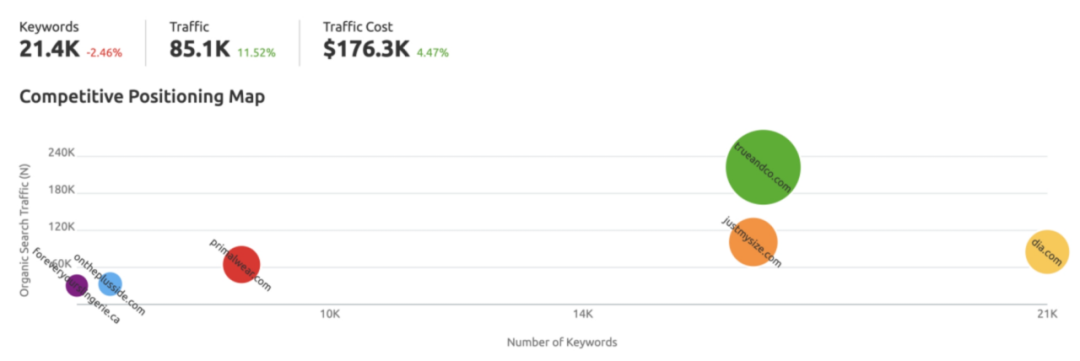Image resolution: width=1080 pixels, height=361 pixels.
Task: Click the 240K y-axis tick label
Action: pyautogui.click(x=61, y=152)
